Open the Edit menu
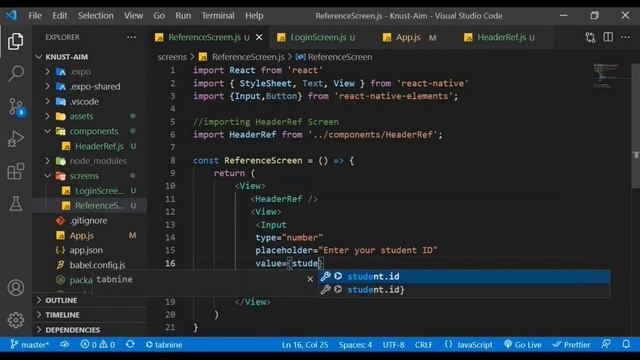 point(60,16)
